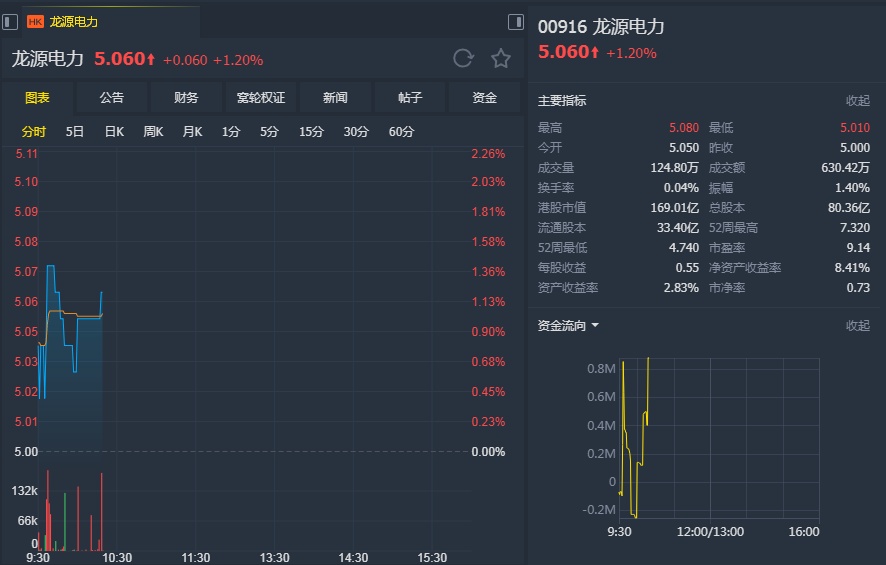Switch to the 财务 tab
886x565 pixels.
click(186, 98)
